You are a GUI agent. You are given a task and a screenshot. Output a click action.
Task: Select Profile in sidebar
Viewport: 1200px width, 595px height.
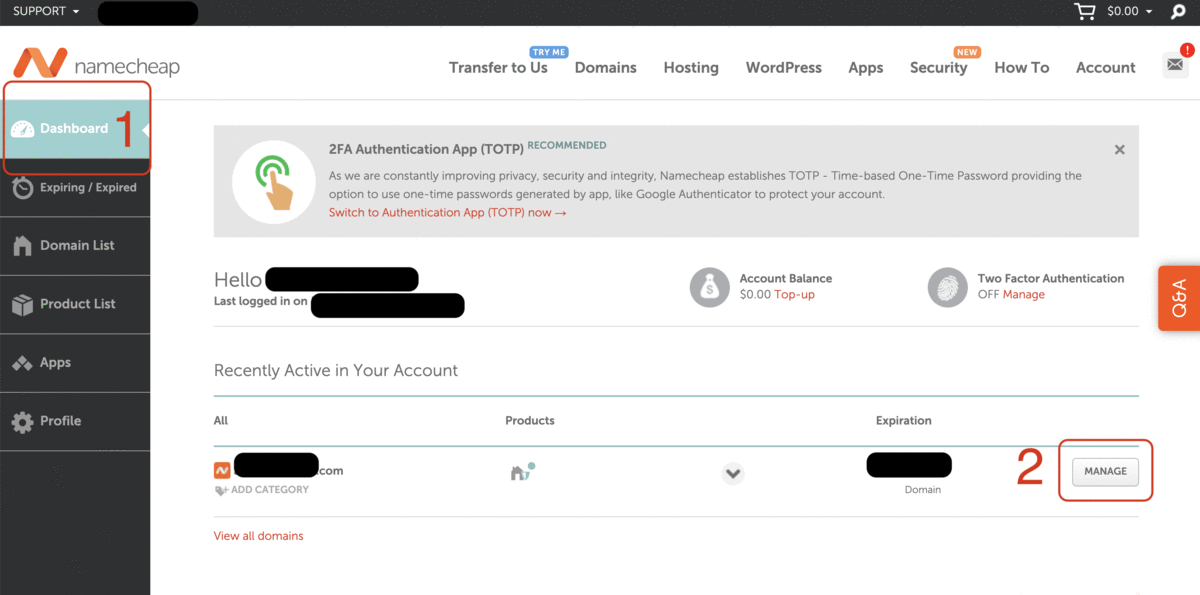75,422
